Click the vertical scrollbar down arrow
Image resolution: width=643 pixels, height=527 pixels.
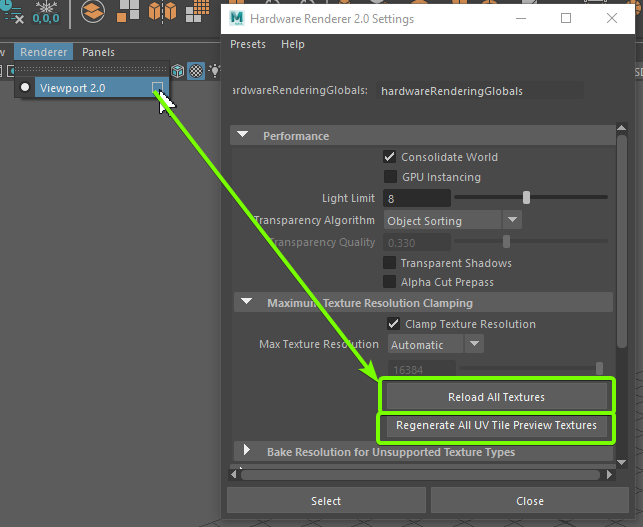622,462
